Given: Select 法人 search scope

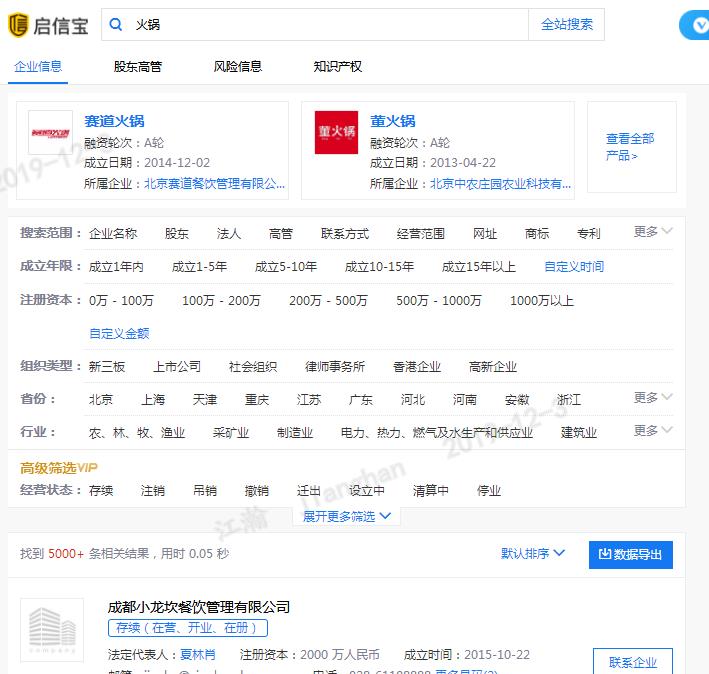Looking at the screenshot, I should [x=228, y=234].
